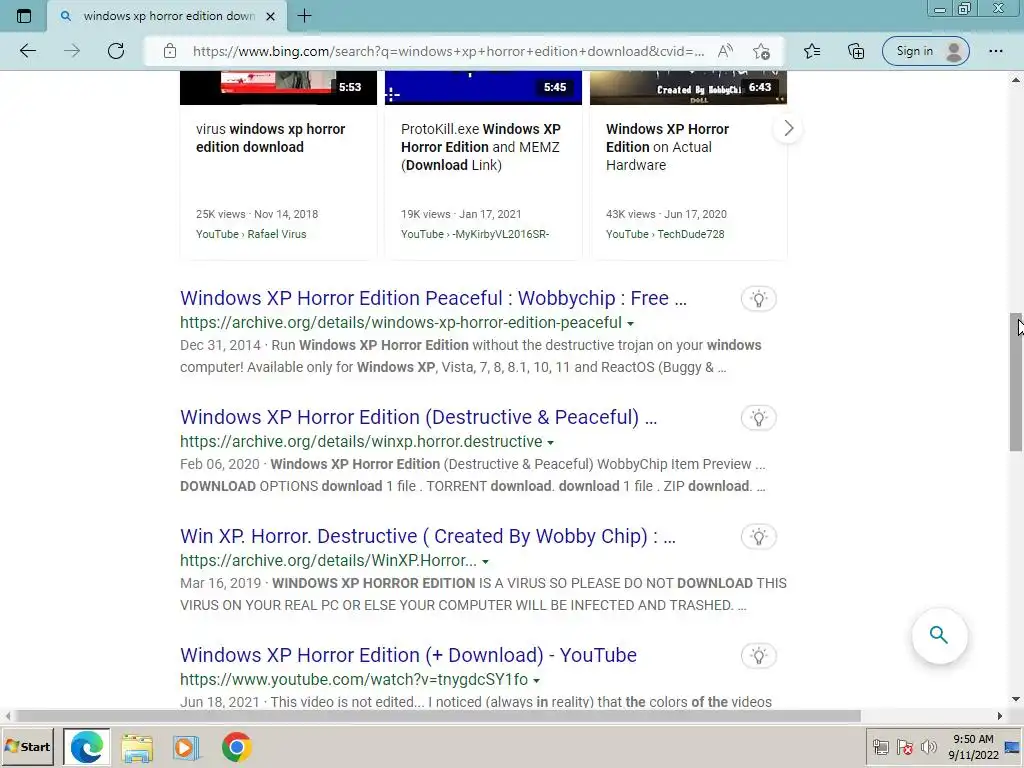
Task: Show insights for Win XP. Horror. Destructive result
Action: pyautogui.click(x=758, y=537)
